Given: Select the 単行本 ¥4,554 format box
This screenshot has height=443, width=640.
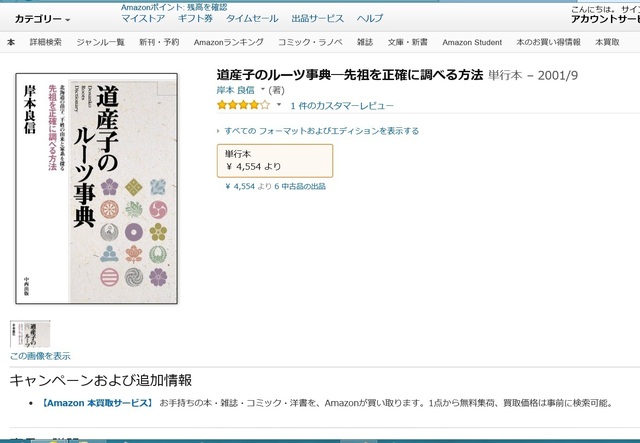Looking at the screenshot, I should click(275, 160).
